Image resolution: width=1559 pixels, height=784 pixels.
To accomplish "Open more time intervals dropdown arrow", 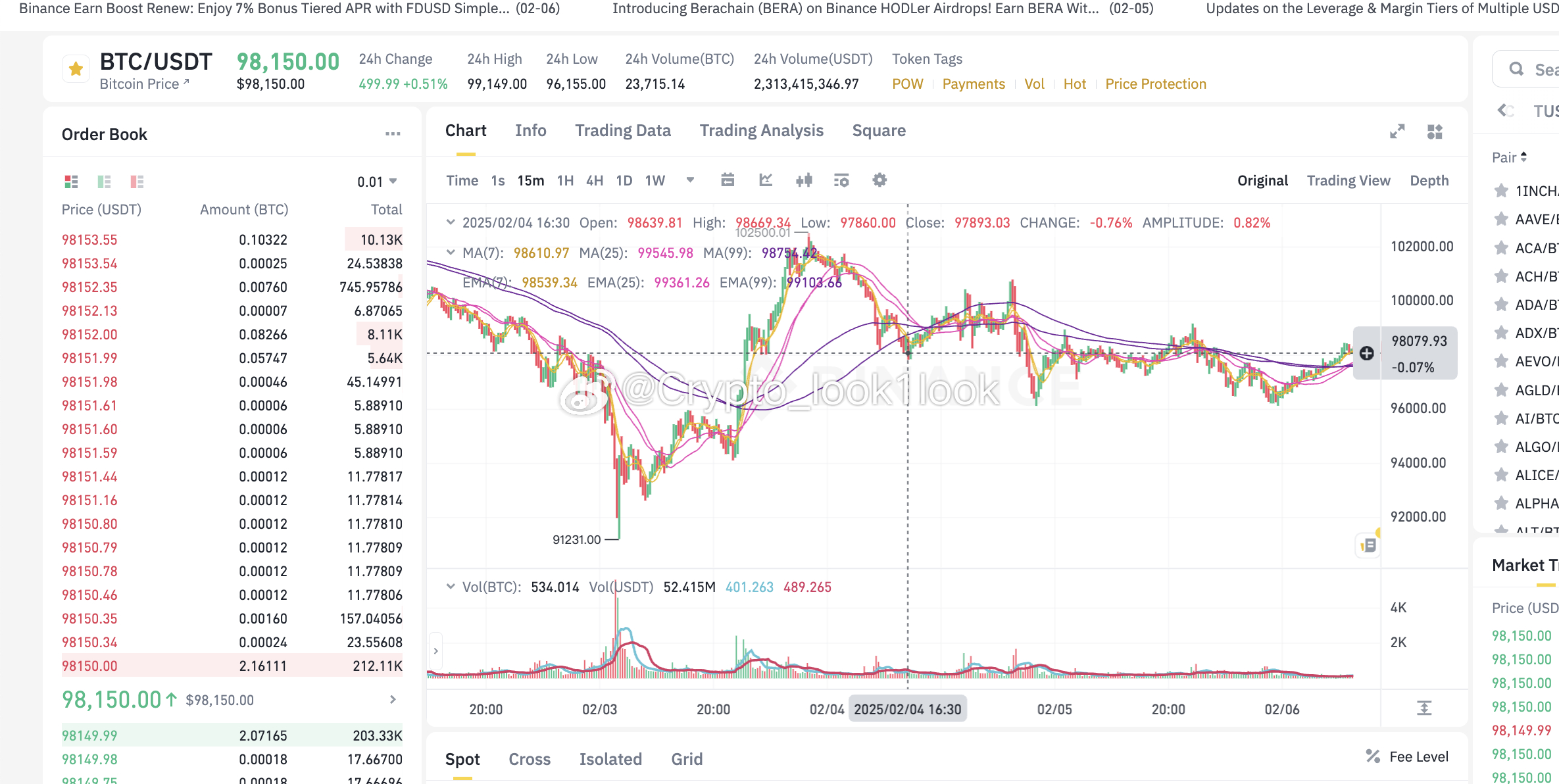I will tap(690, 180).
